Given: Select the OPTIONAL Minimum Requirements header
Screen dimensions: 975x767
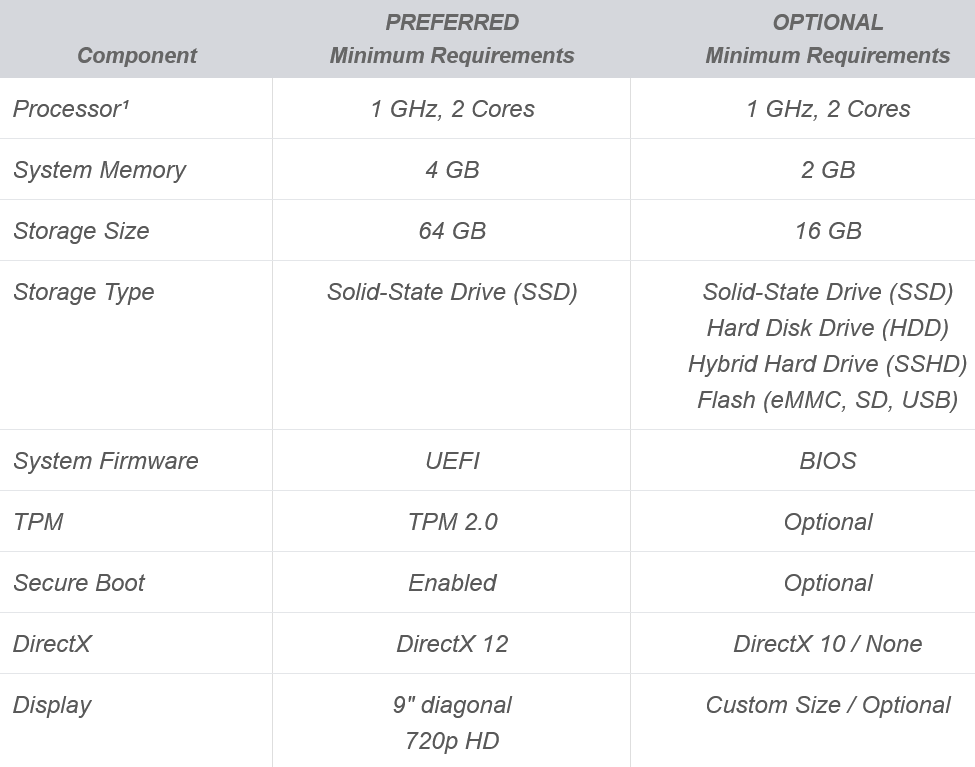Looking at the screenshot, I should [828, 39].
